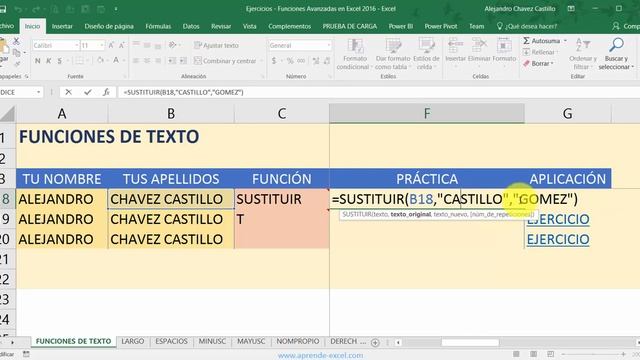640x360 pixels.
Task: Open EJERCICIO link in row 20
Action: (x=558, y=239)
